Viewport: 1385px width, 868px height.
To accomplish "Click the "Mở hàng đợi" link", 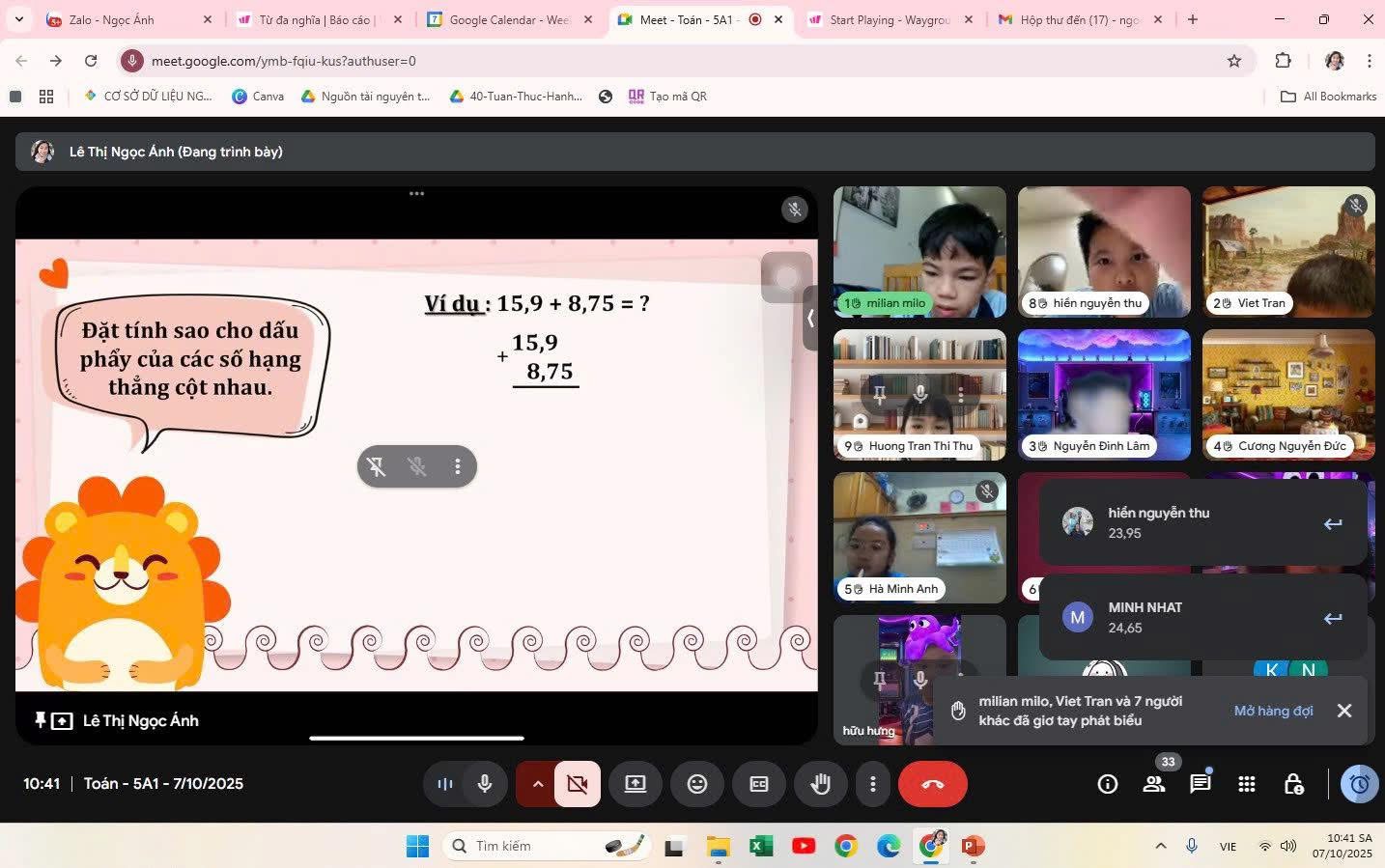I will pos(1273,711).
